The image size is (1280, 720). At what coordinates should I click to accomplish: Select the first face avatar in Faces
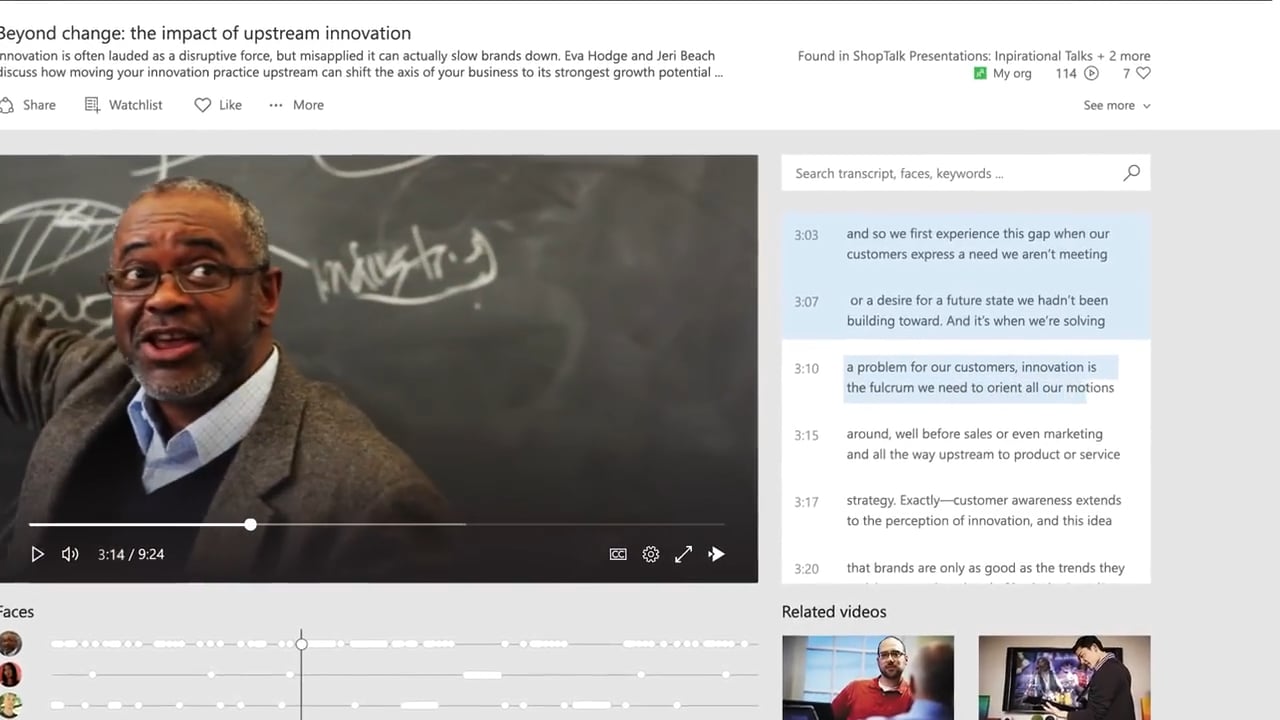10,643
